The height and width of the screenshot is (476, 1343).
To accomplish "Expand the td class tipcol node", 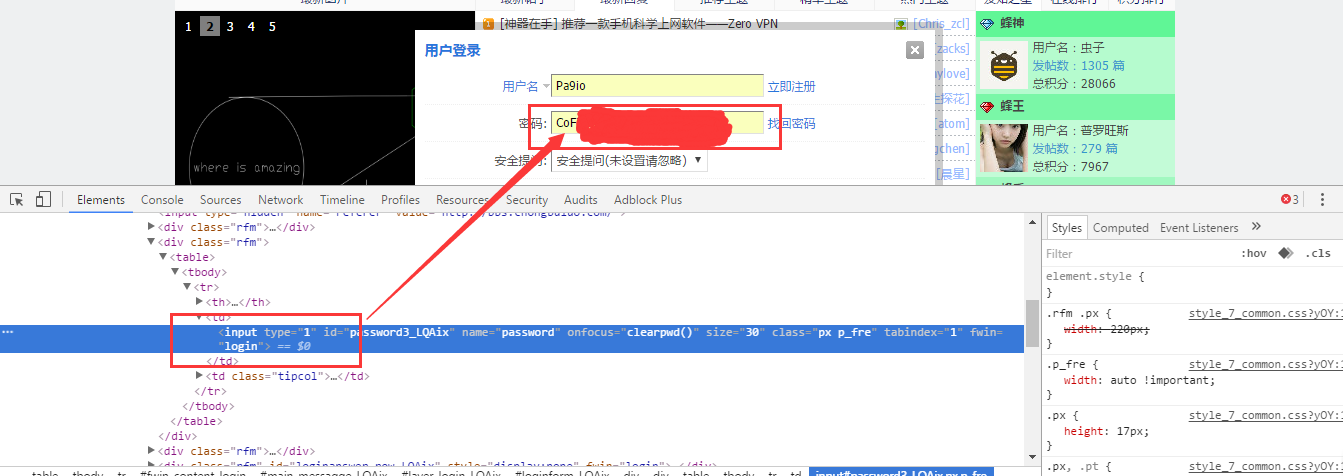I will 200,376.
